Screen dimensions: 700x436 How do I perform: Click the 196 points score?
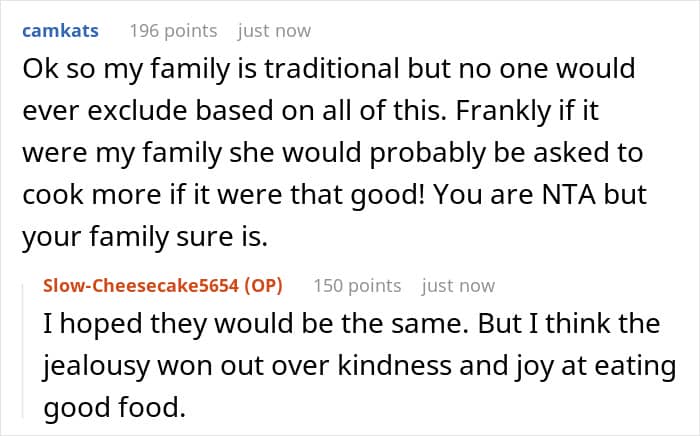[x=173, y=31]
